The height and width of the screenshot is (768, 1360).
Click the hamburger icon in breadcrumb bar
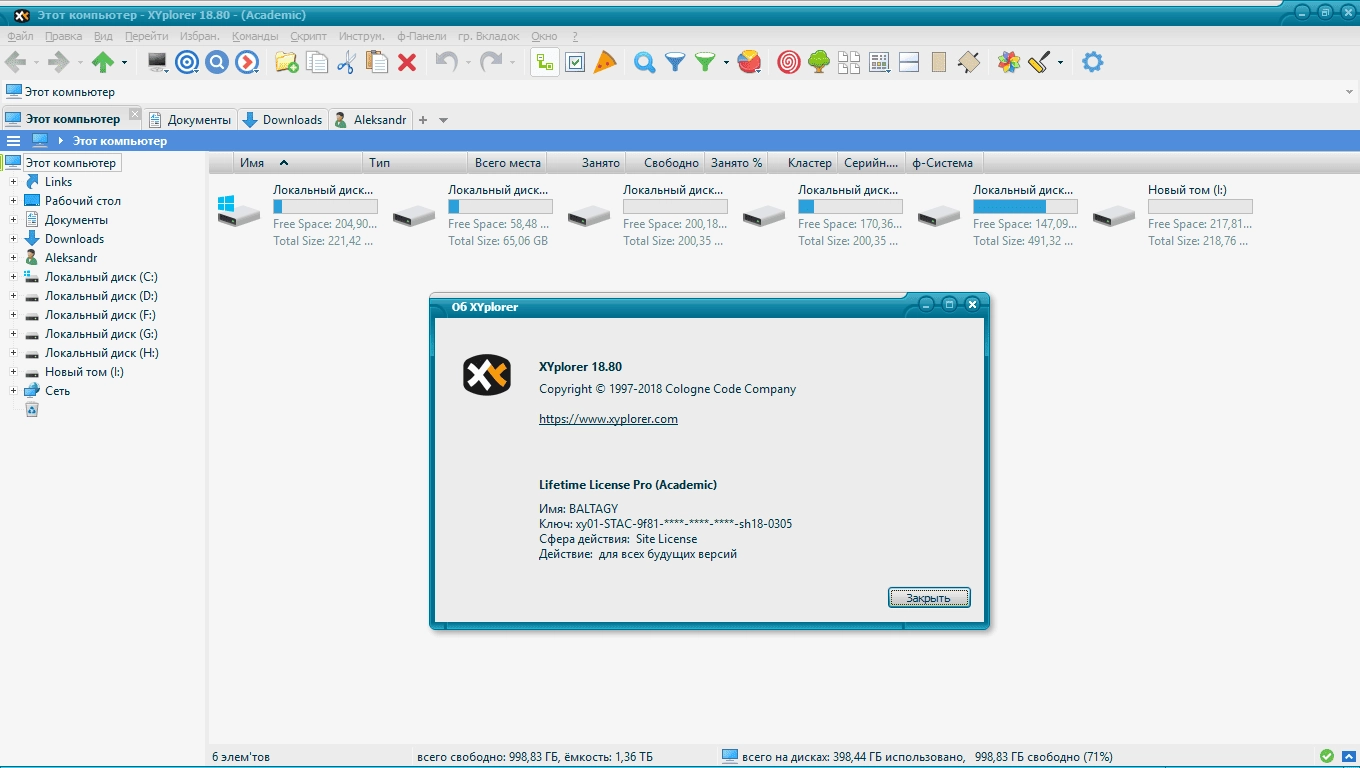(x=13, y=141)
